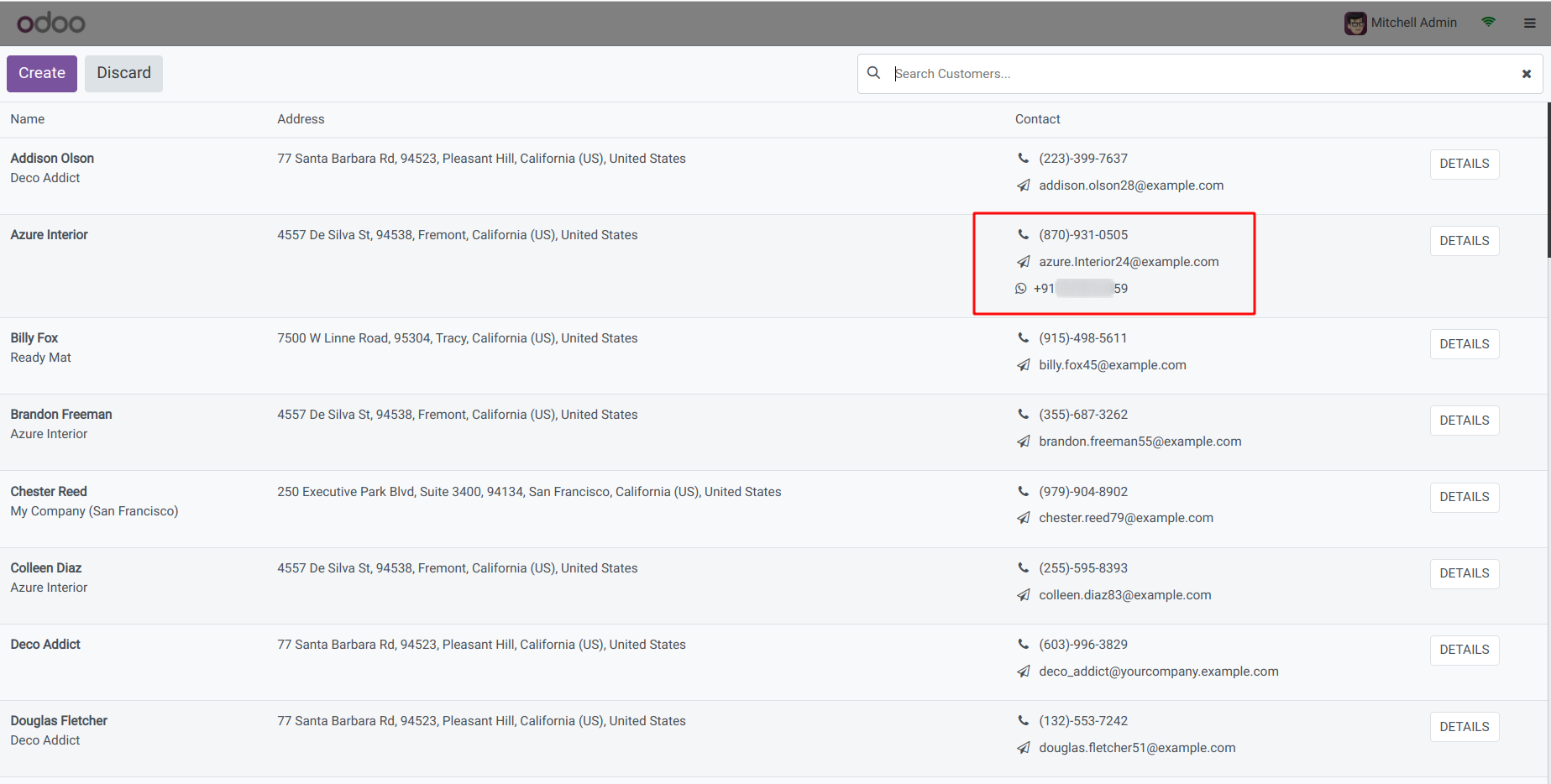Image resolution: width=1551 pixels, height=784 pixels.
Task: Open DETAILS for Addison Olson
Action: 1465,164
